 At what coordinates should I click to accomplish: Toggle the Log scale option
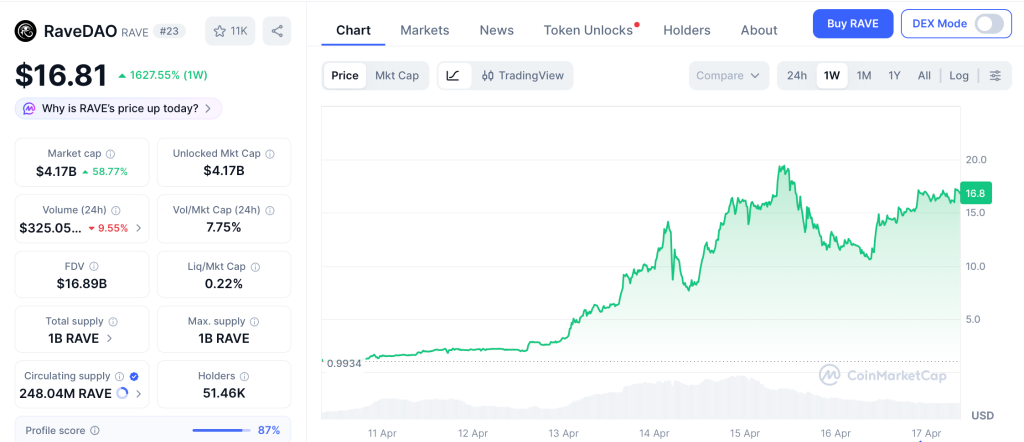(x=959, y=76)
